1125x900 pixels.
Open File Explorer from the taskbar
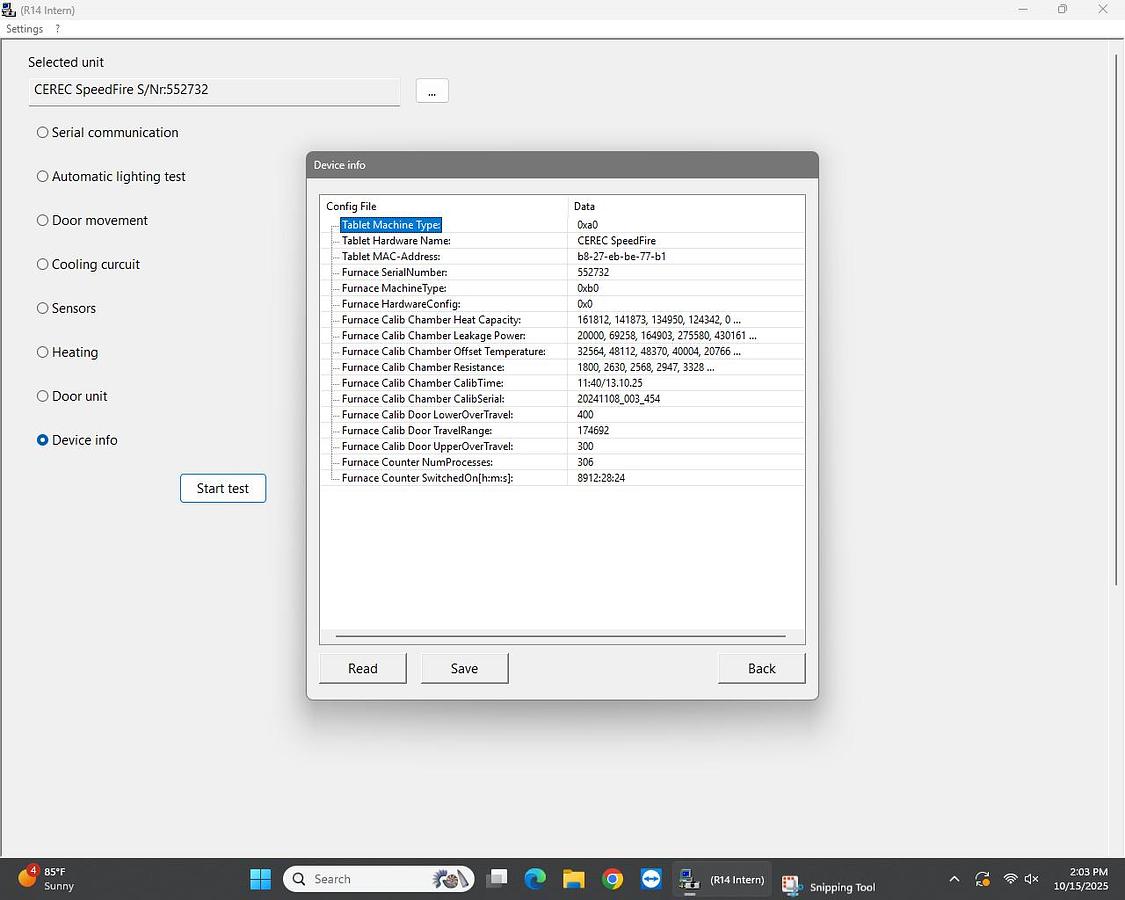pos(573,879)
